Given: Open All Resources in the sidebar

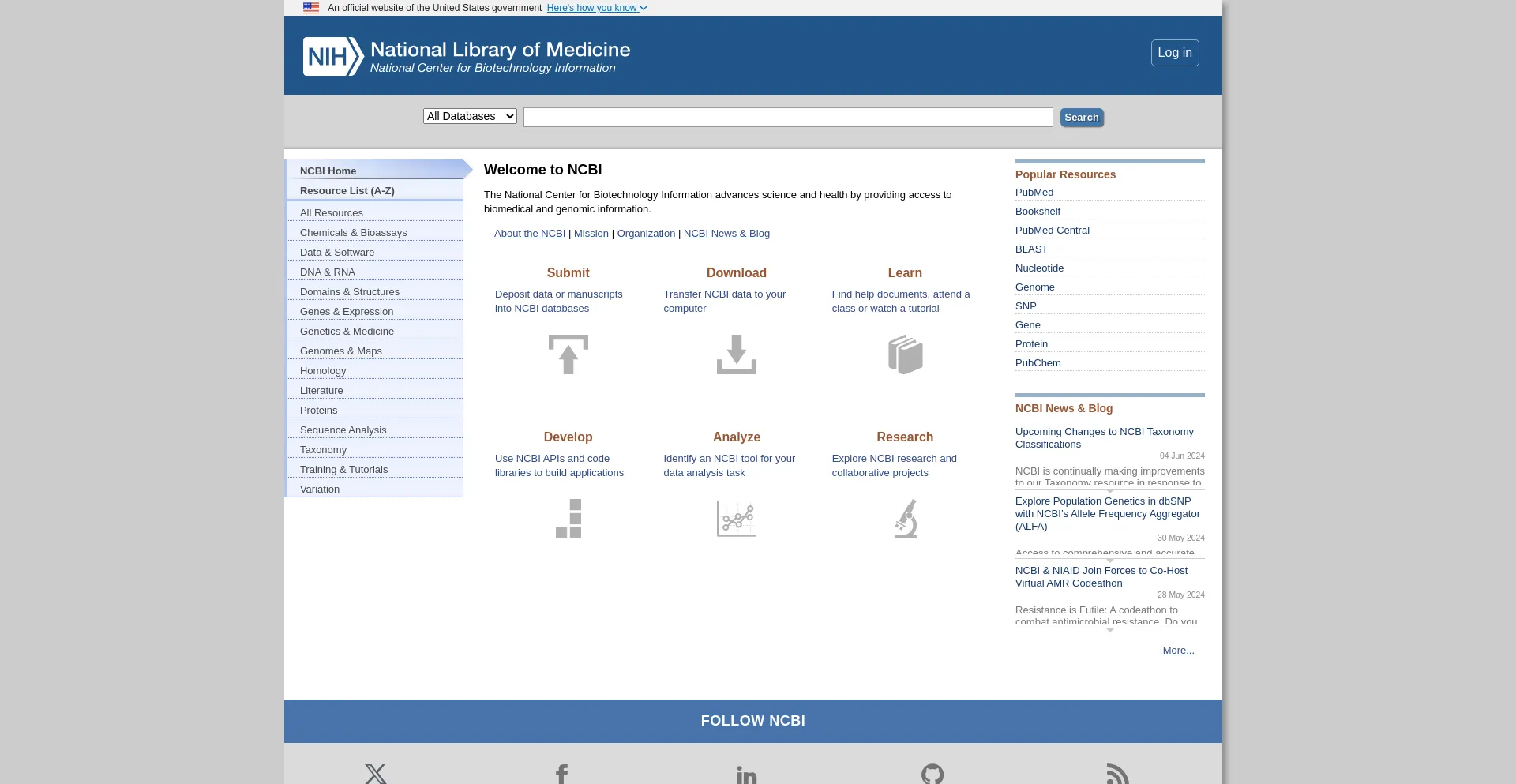Looking at the screenshot, I should coord(376,212).
